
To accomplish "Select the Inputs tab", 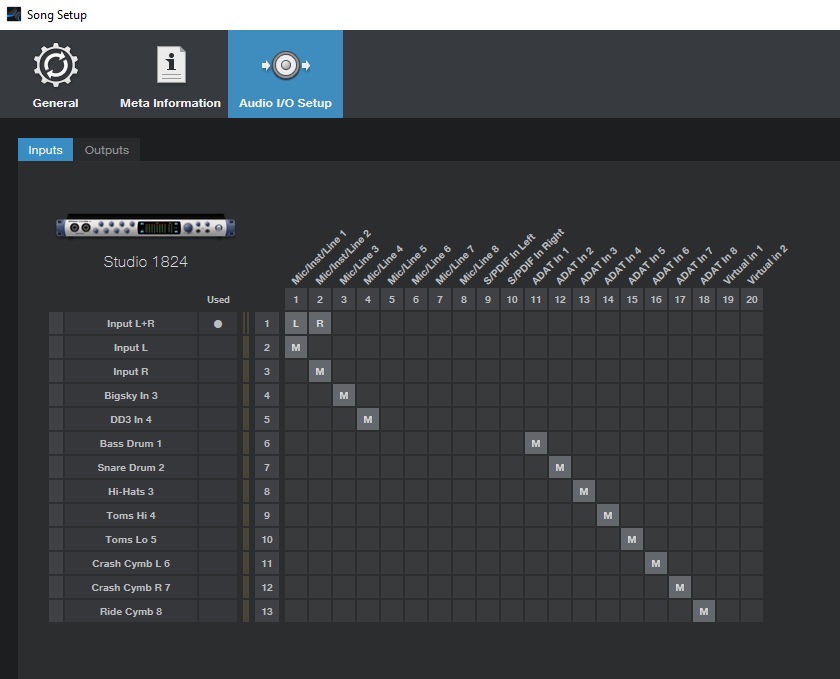I will point(45,150).
